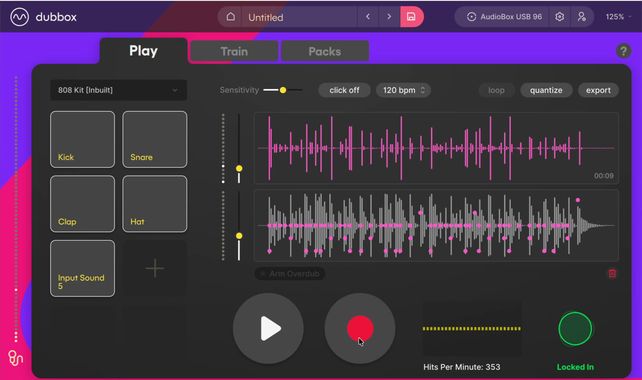Go to the home screen icon
This screenshot has width=642, height=380.
(x=231, y=17)
